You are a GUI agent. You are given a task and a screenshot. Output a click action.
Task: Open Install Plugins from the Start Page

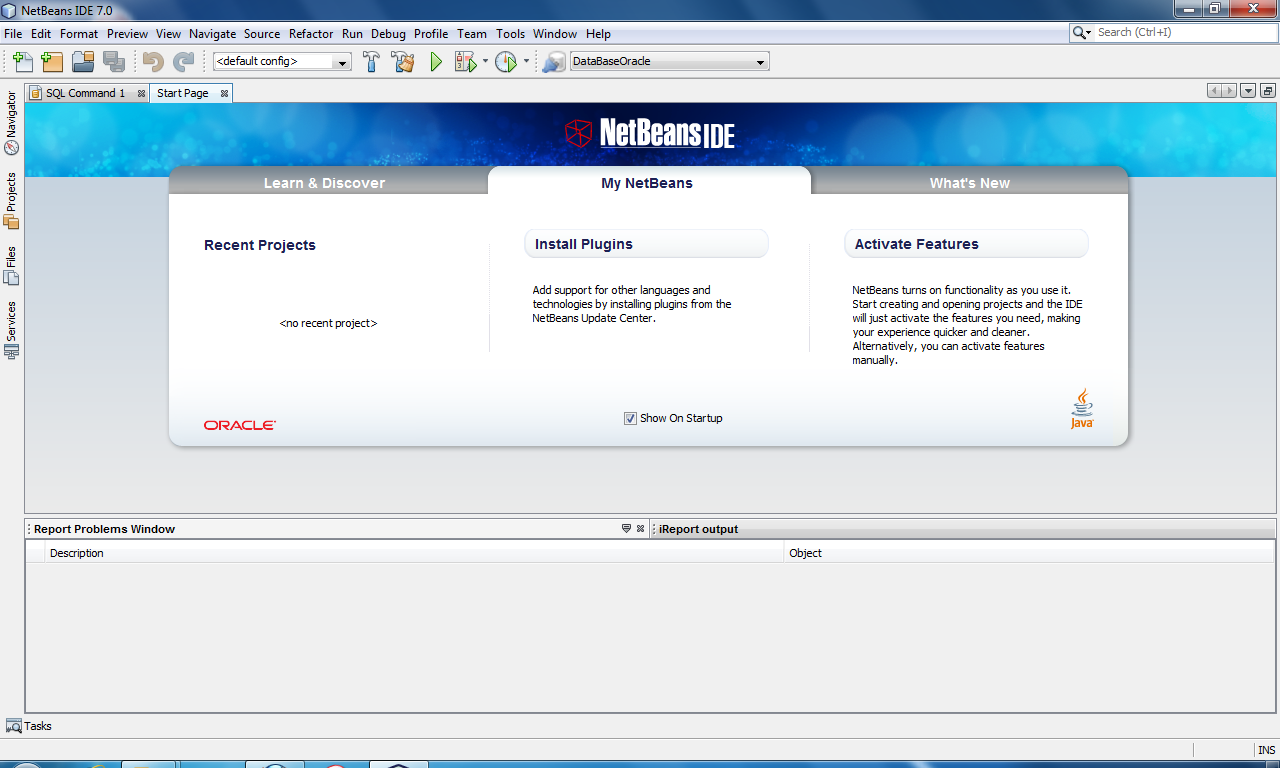pos(583,243)
